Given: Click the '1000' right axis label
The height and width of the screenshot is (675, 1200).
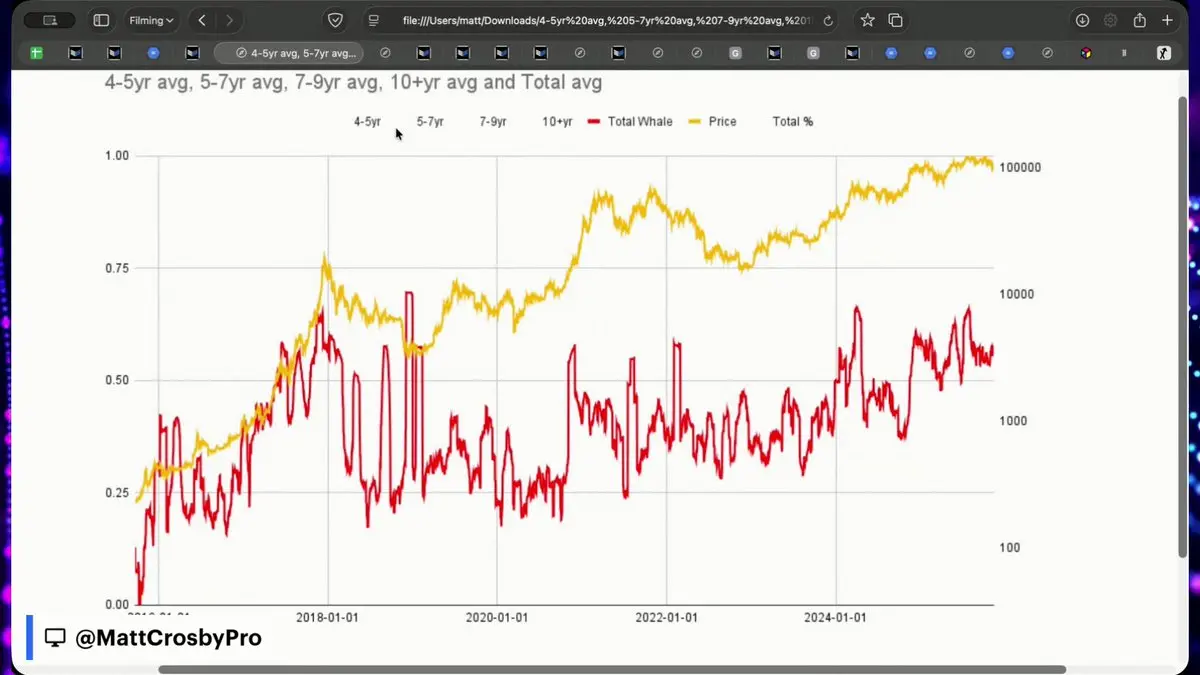Looking at the screenshot, I should (x=1013, y=421).
